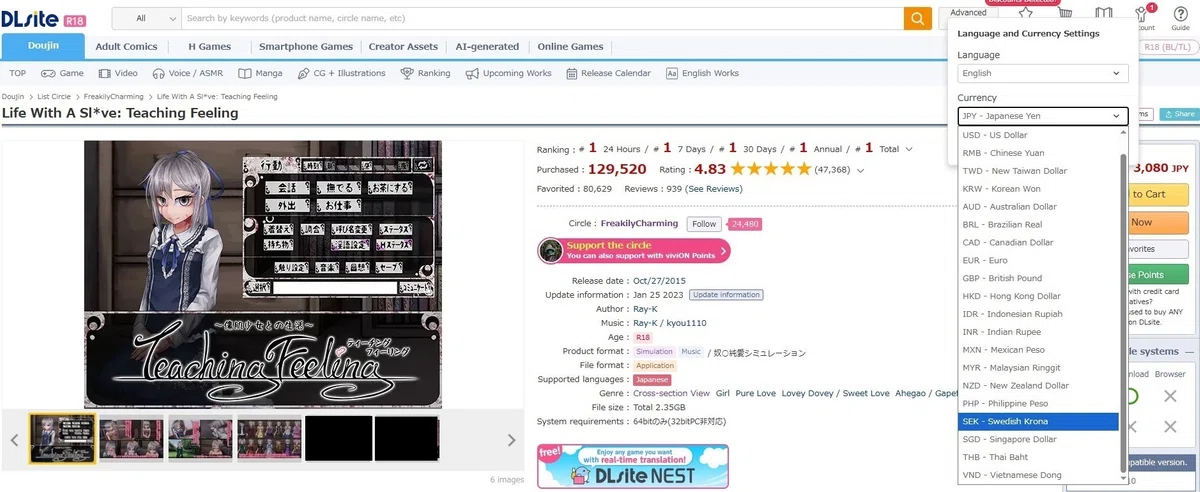1200x492 pixels.
Task: Click the orange search magnifier button
Action: click(917, 18)
